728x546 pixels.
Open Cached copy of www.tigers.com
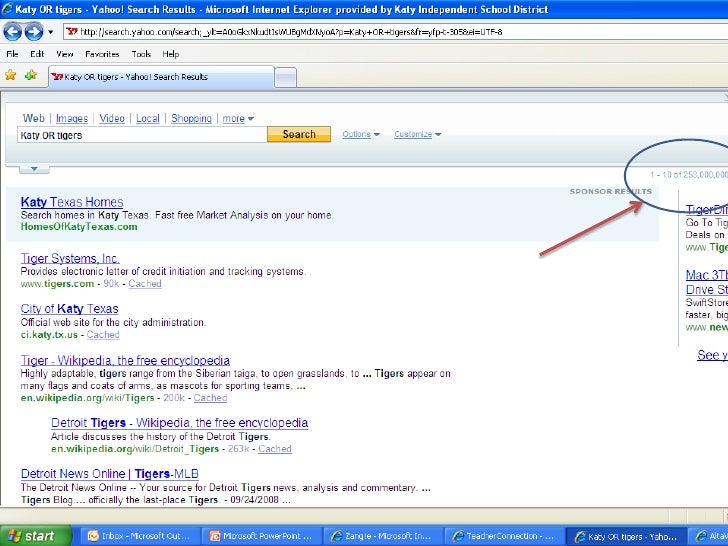[145, 284]
